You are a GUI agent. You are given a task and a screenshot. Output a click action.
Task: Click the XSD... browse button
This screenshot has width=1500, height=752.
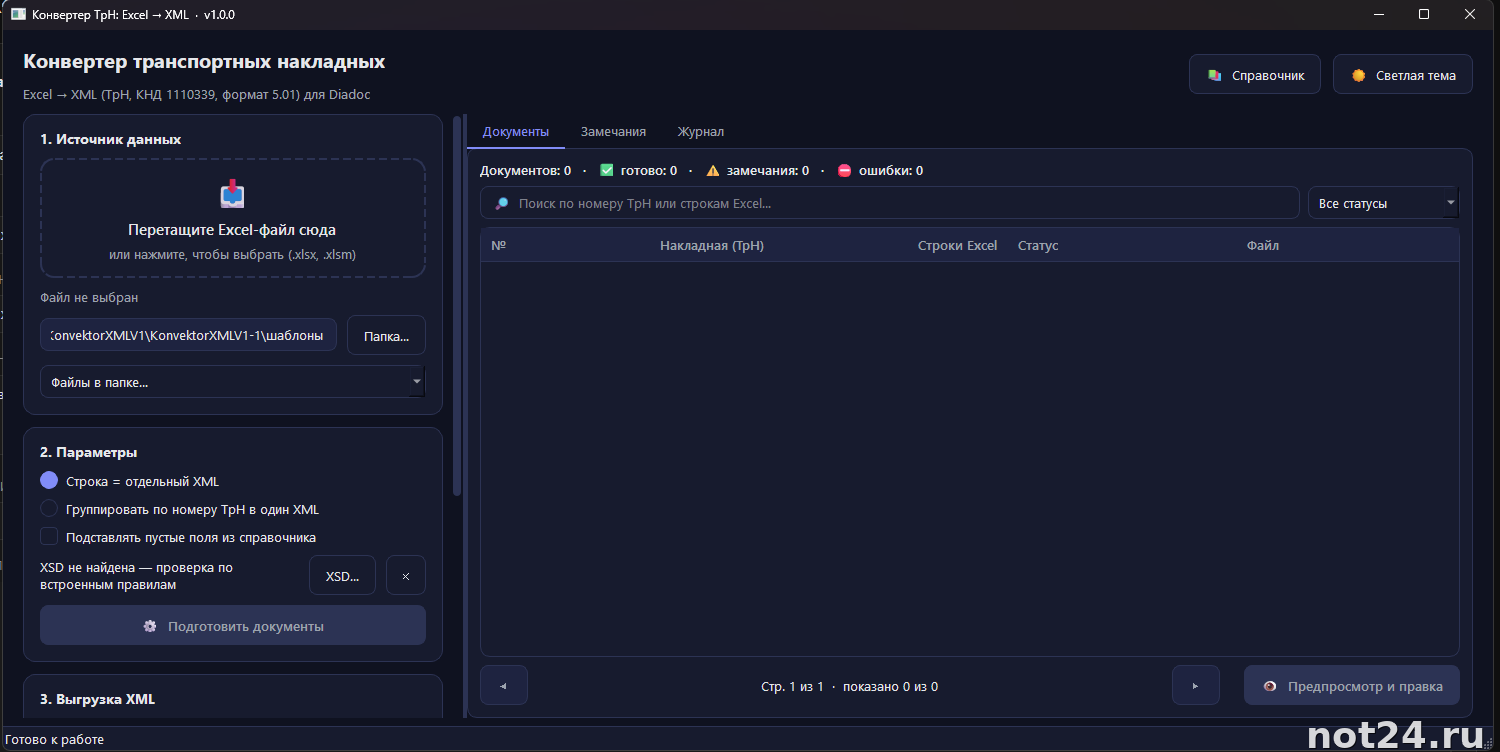click(x=343, y=575)
